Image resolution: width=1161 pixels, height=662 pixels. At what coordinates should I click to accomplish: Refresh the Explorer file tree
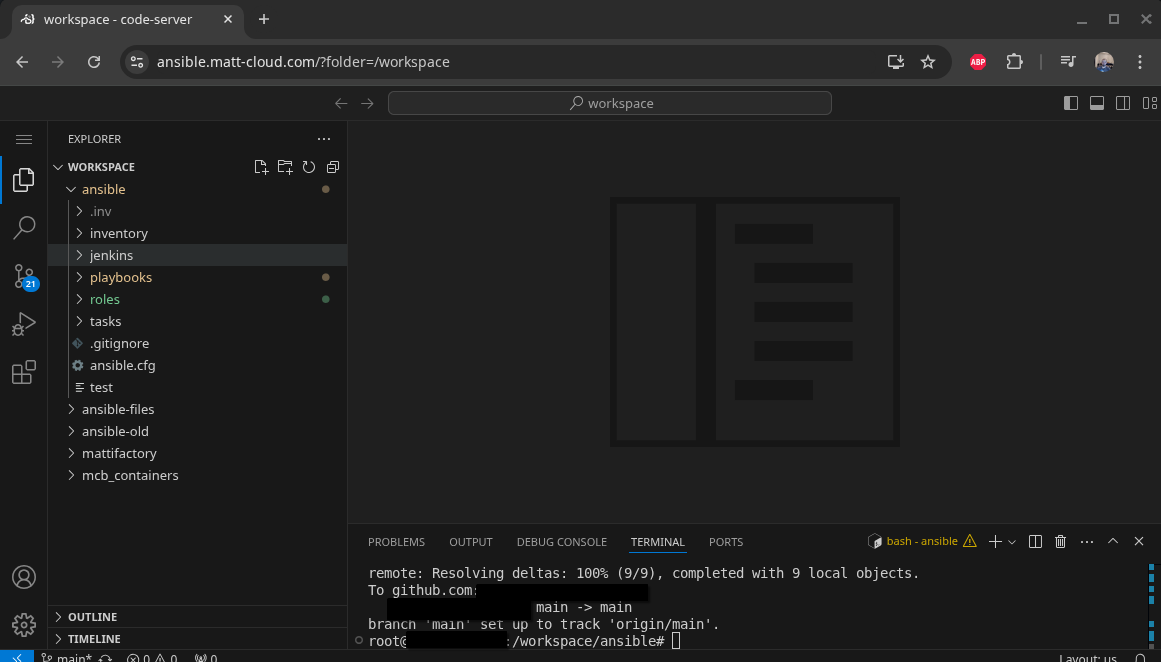[309, 167]
